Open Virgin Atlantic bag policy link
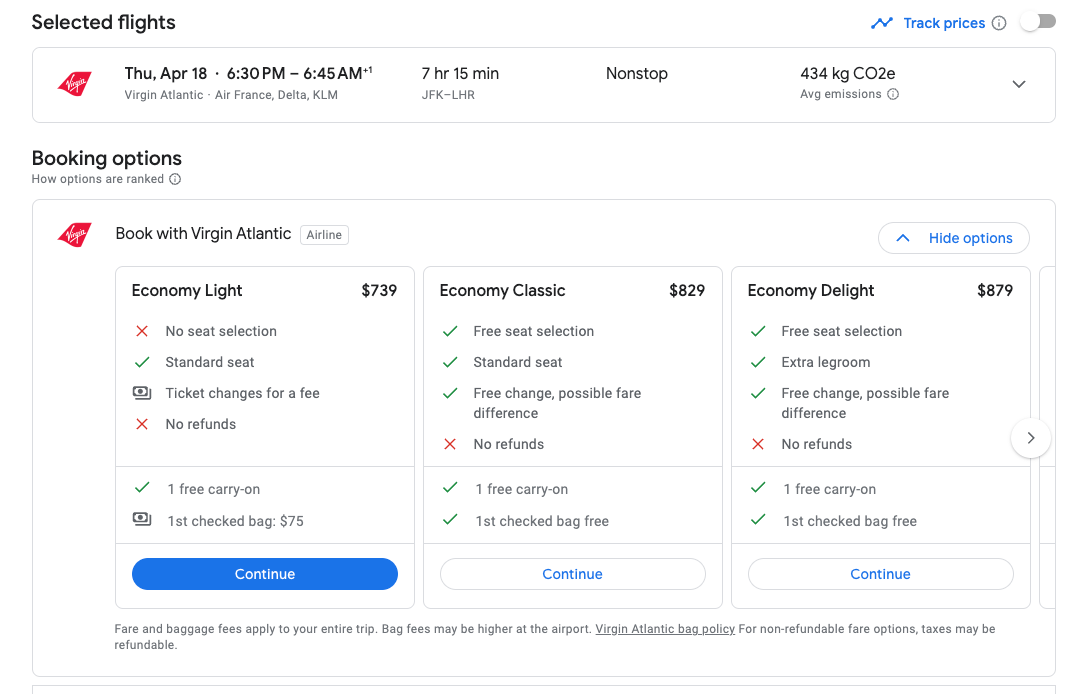1090x694 pixels. 665,629
